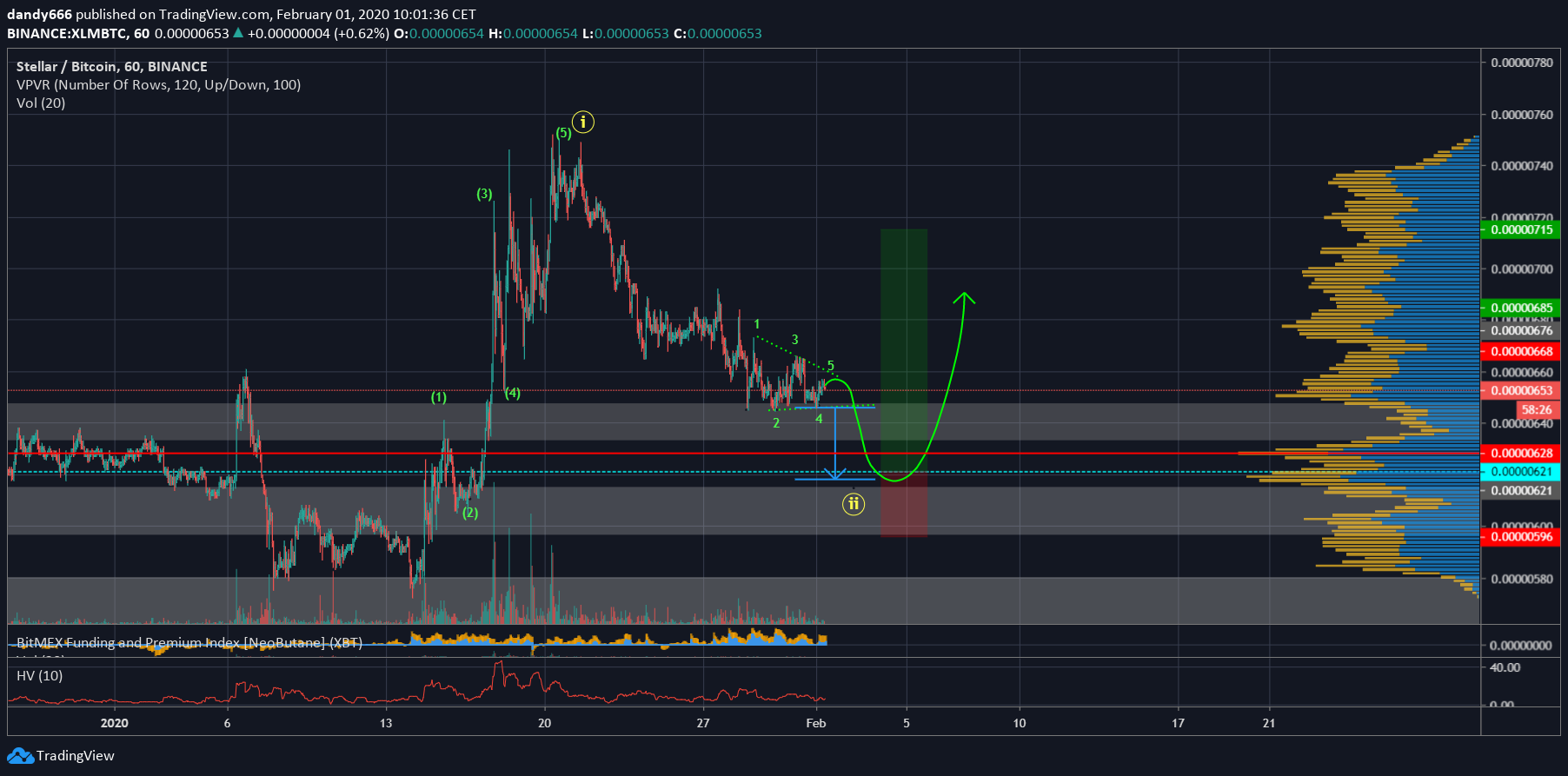Click date '13' on the time axis

point(386,723)
